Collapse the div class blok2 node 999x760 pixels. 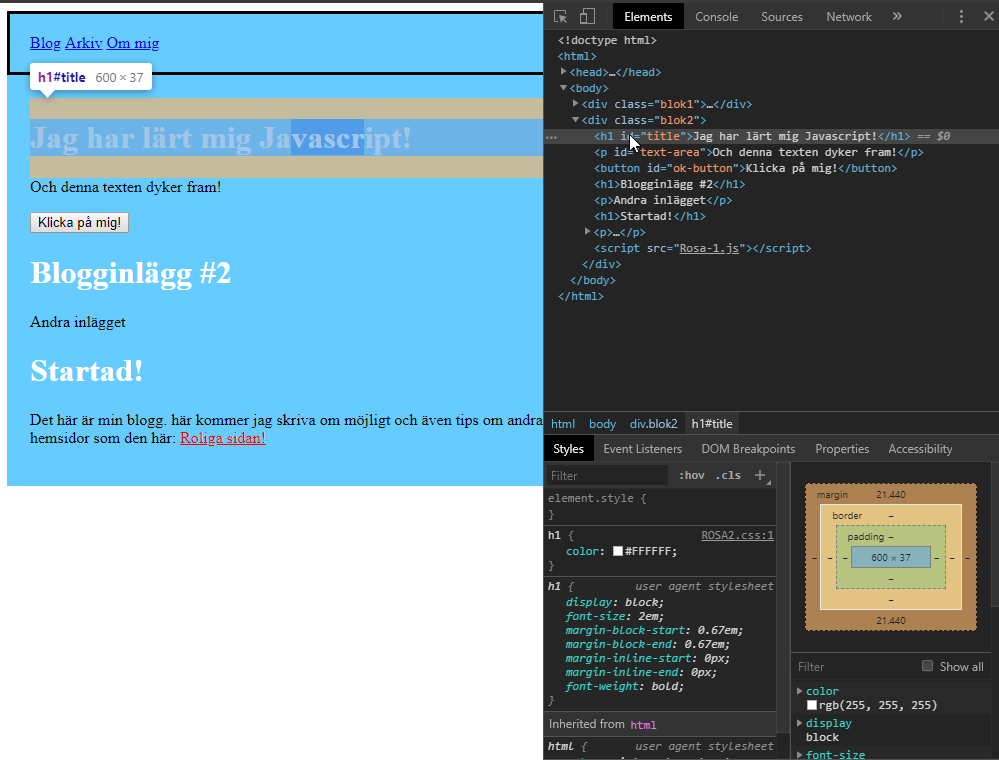point(575,120)
